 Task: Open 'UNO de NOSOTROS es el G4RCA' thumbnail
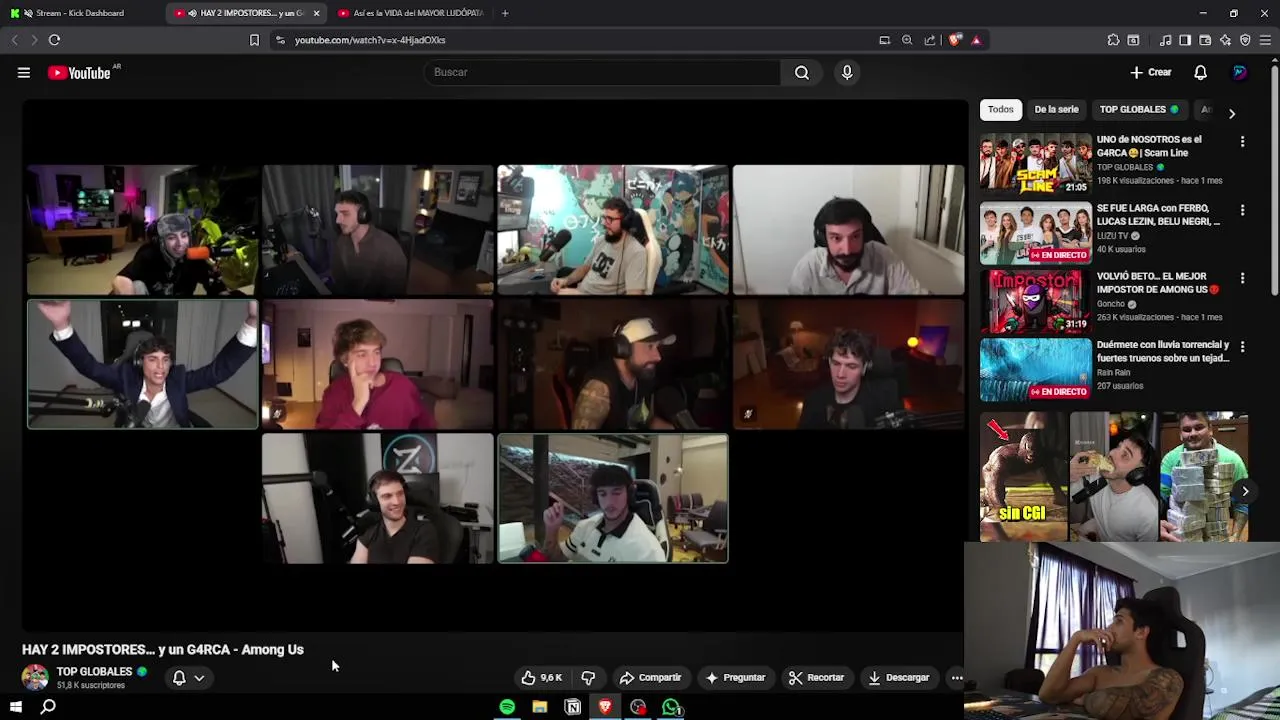(1035, 163)
